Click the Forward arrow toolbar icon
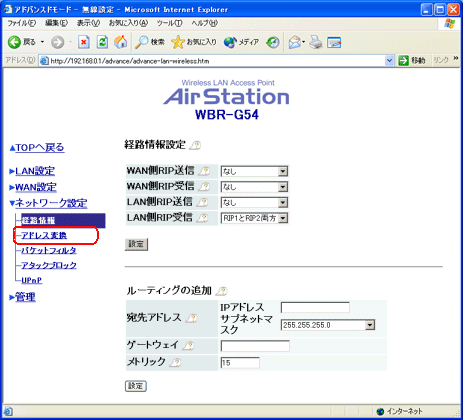This screenshot has width=463, height=420. [x=58, y=42]
